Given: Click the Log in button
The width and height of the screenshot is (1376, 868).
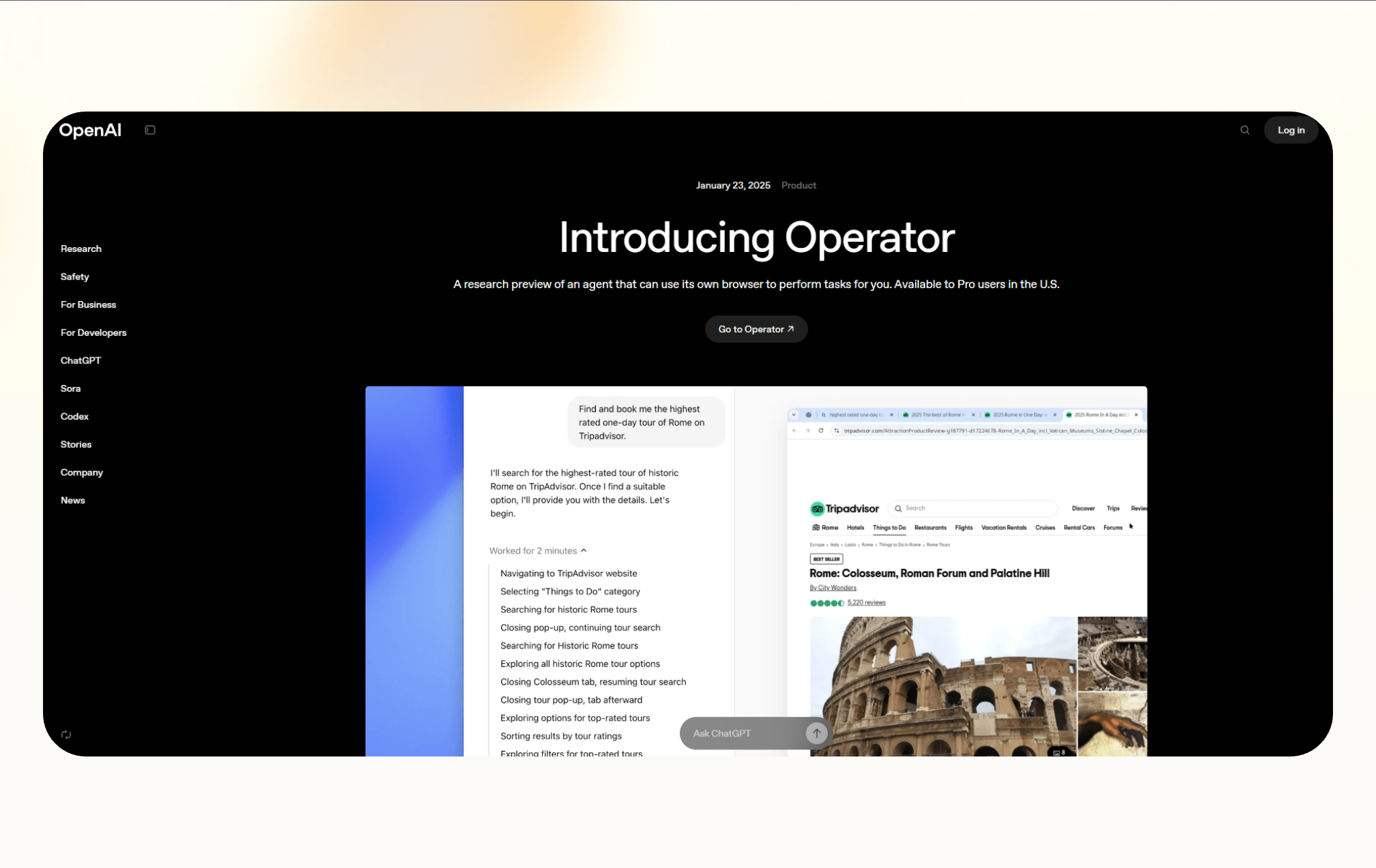Looking at the screenshot, I should pyautogui.click(x=1291, y=130).
